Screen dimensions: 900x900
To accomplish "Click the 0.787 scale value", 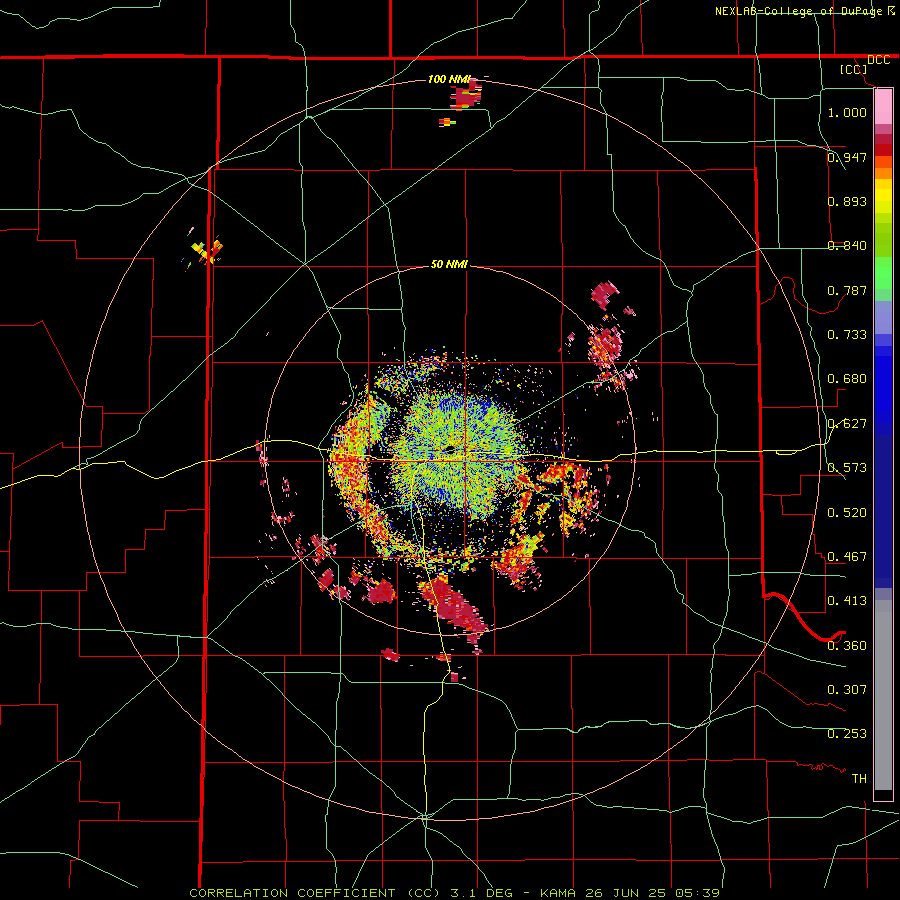I will (x=847, y=290).
